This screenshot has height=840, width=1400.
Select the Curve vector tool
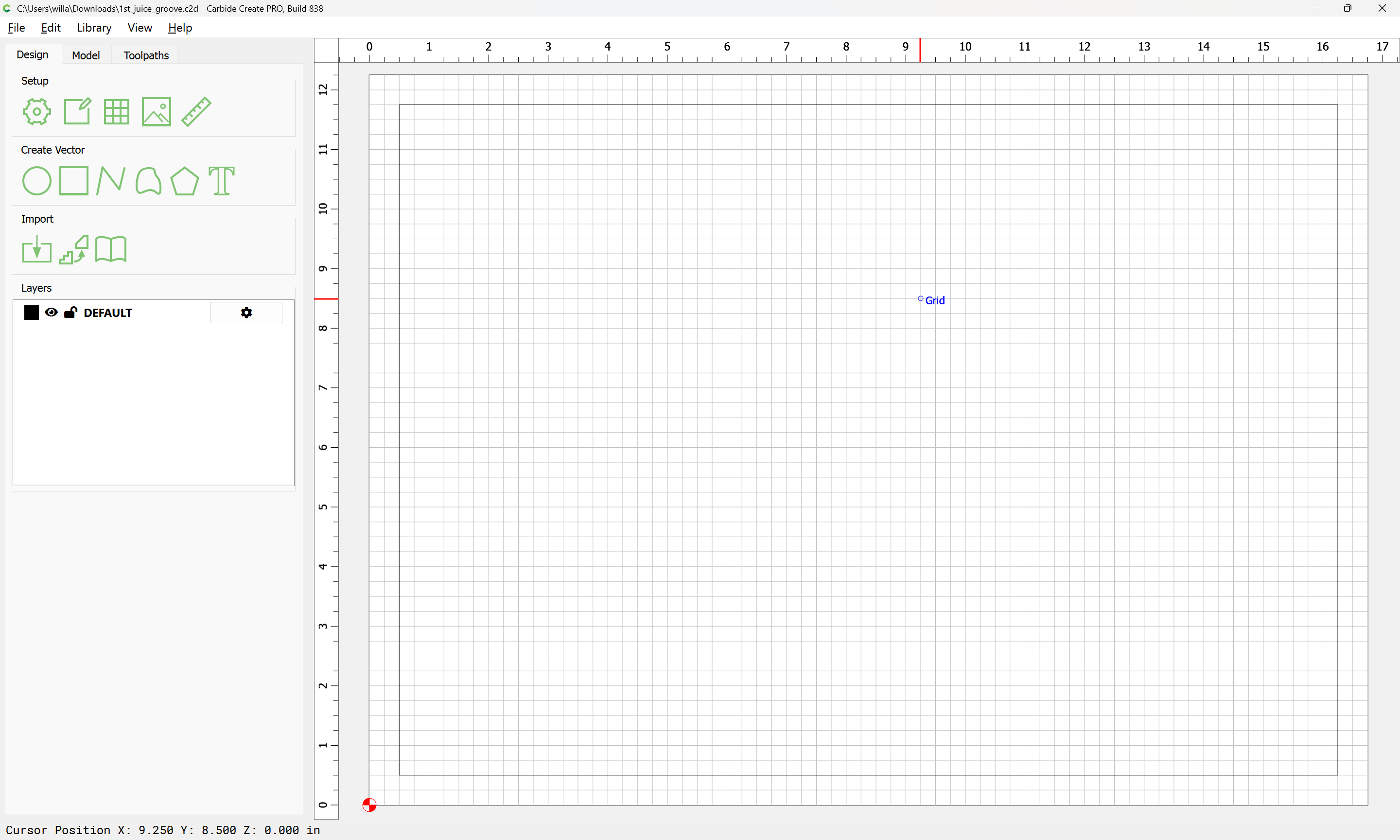148,181
